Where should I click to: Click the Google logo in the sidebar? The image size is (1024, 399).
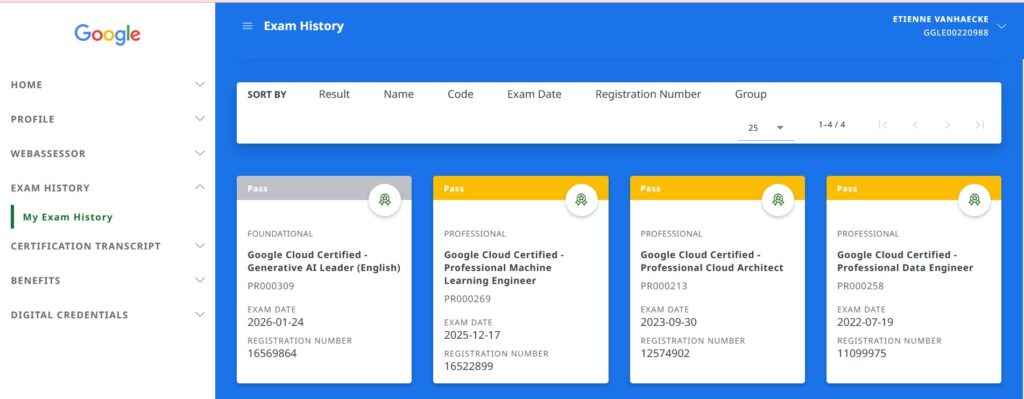[107, 35]
